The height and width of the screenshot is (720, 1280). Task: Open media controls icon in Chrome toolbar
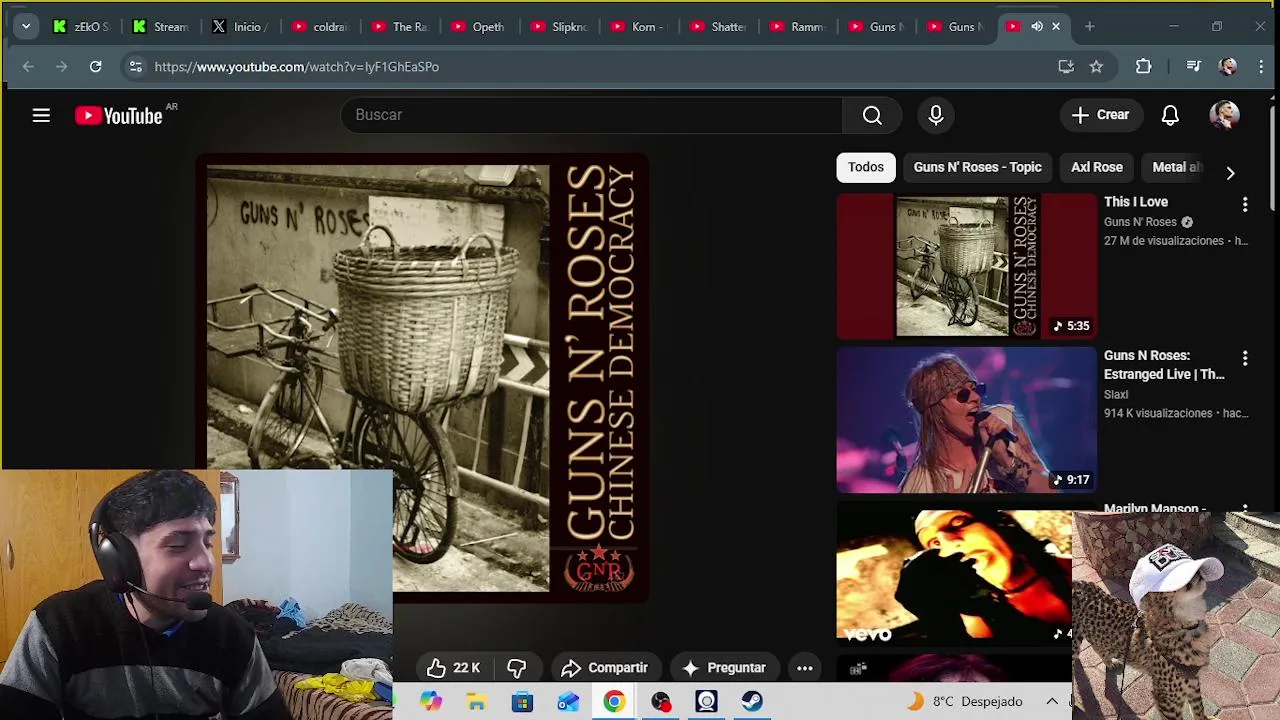coord(1193,67)
